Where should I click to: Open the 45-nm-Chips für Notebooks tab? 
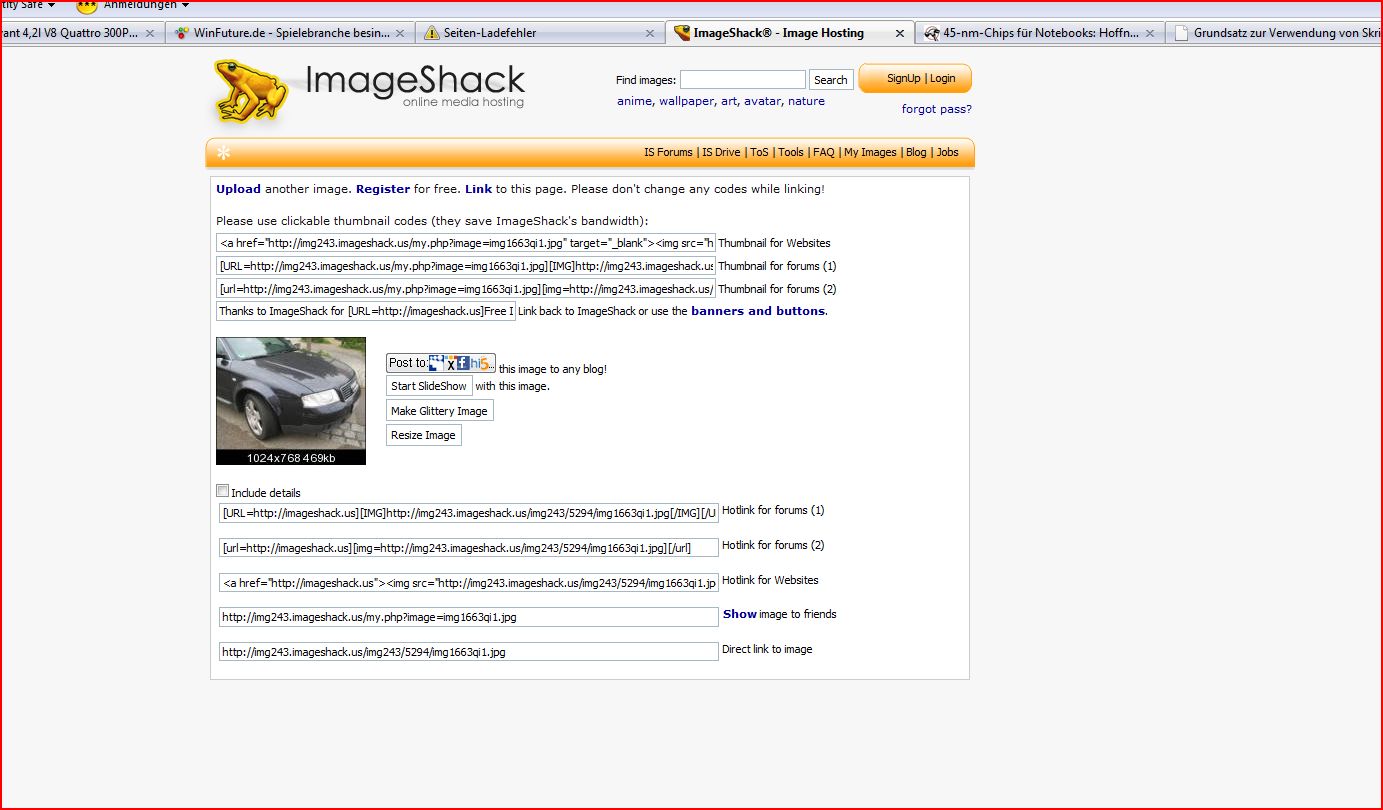[1040, 33]
